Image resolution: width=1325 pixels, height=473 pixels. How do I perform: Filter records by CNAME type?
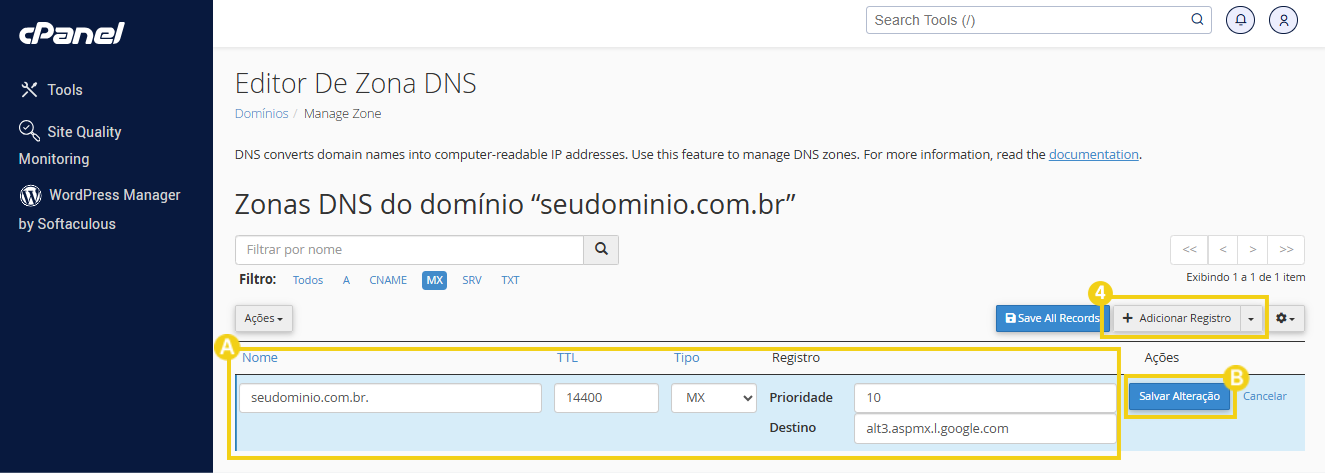(387, 280)
